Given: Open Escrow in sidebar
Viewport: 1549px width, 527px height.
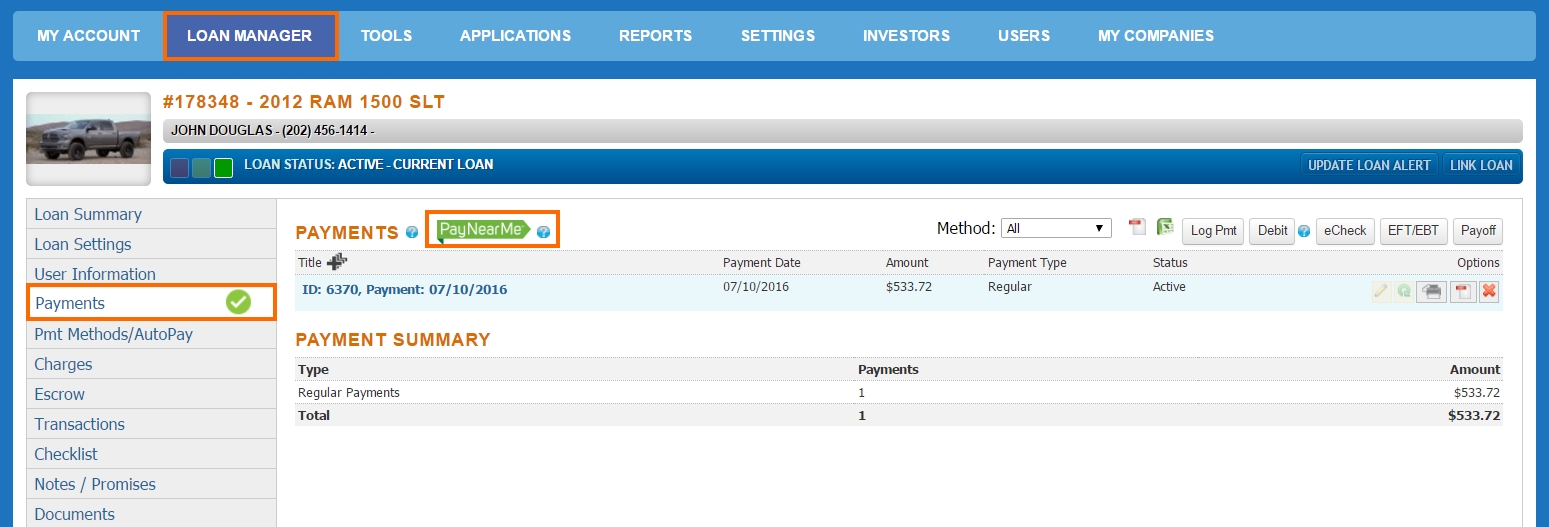Looking at the screenshot, I should [151, 394].
